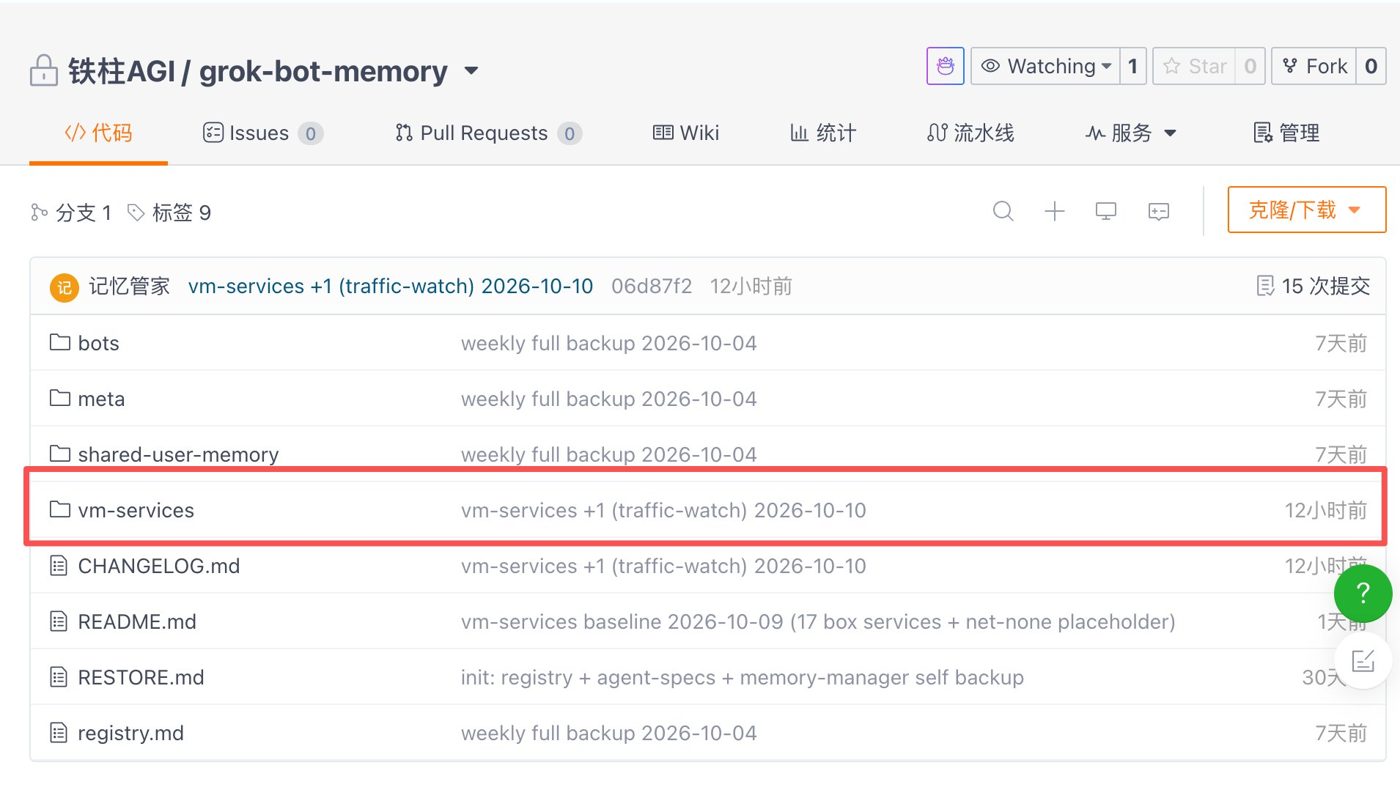Click the folder icon of bots

pyautogui.click(x=60, y=343)
